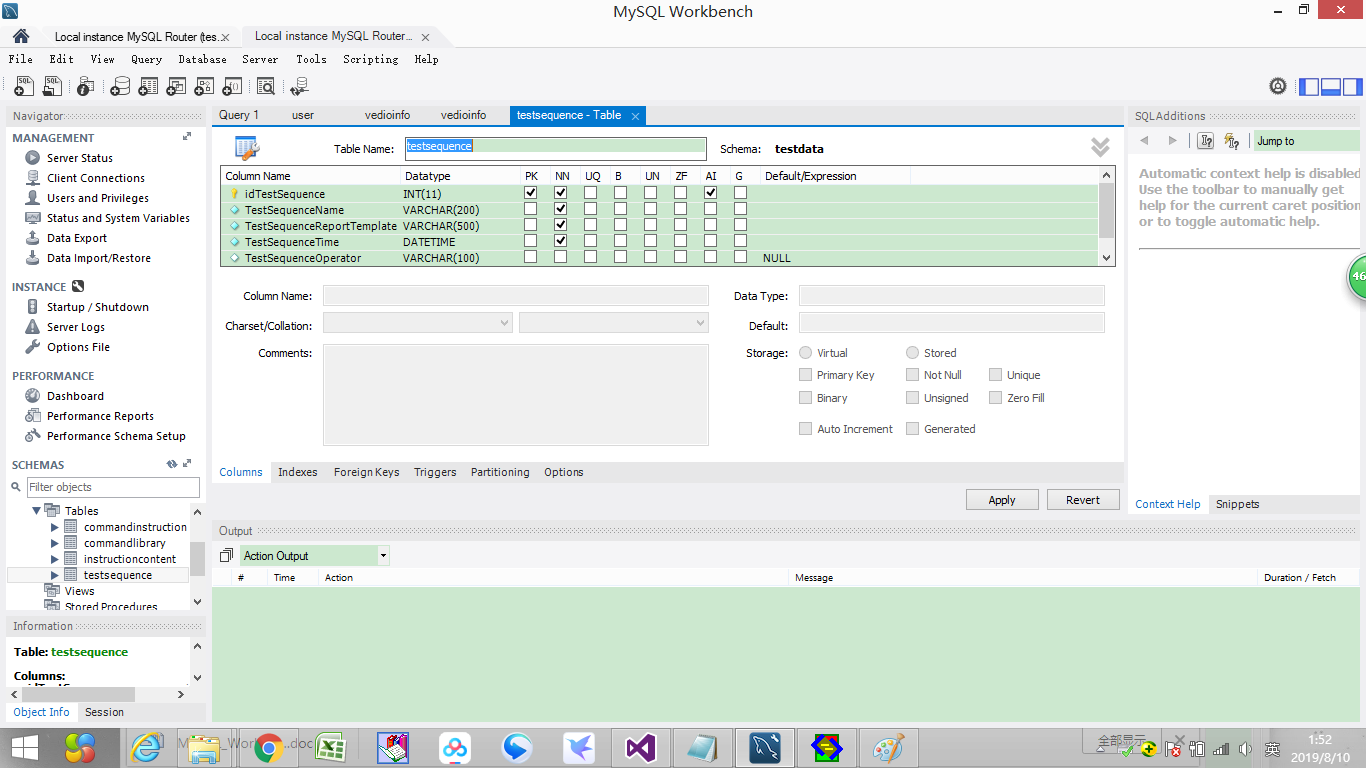Switch to the Foreign Keys tab

366,472
